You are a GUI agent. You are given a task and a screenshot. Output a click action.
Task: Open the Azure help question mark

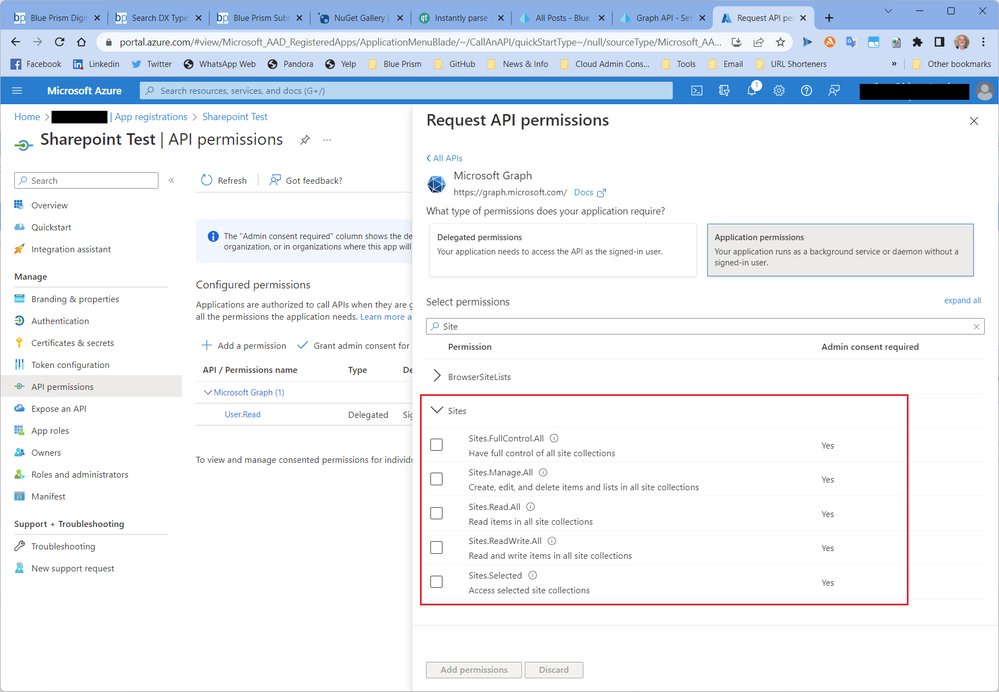click(806, 90)
